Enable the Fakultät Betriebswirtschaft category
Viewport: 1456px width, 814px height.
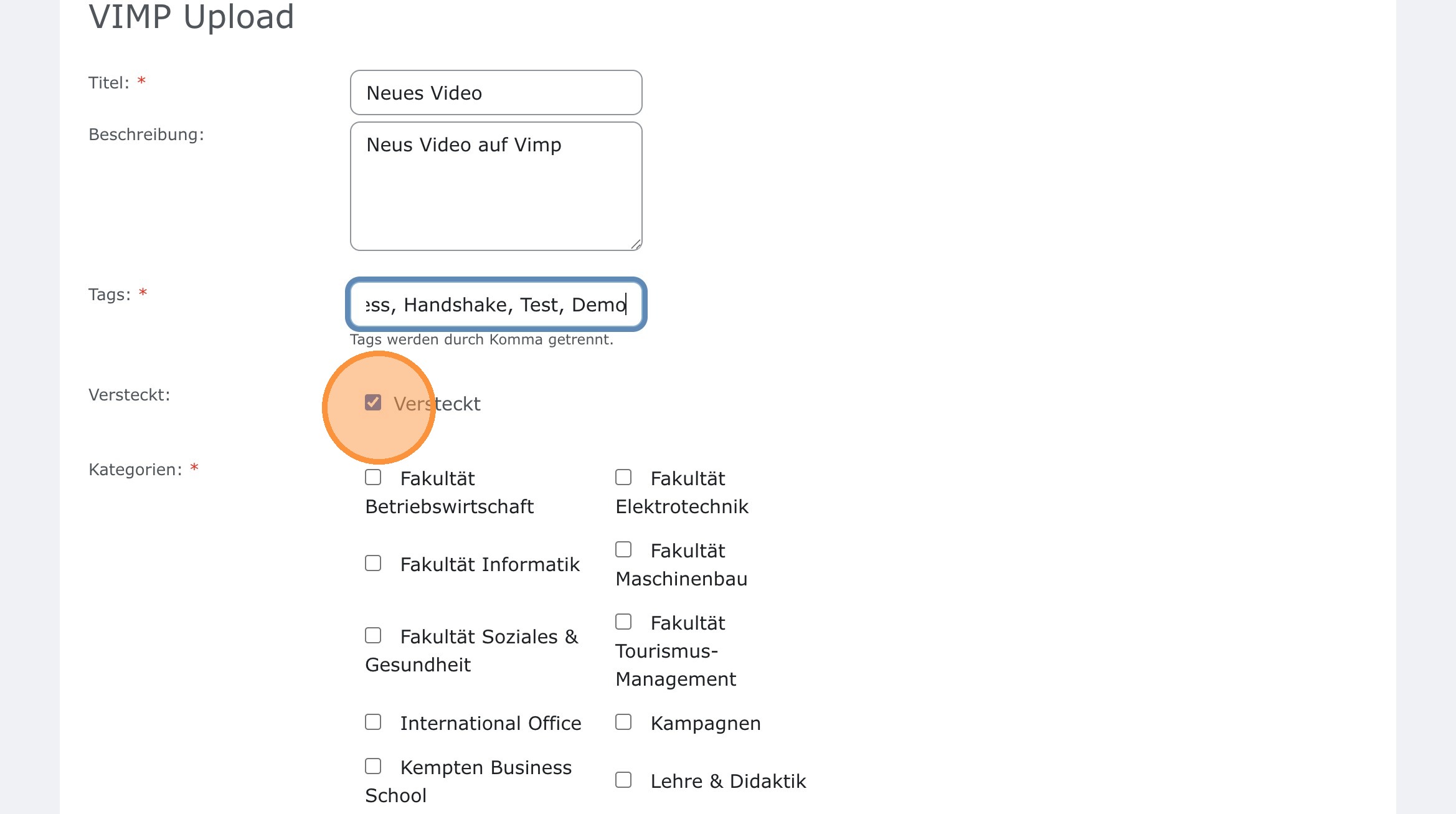[x=372, y=476]
